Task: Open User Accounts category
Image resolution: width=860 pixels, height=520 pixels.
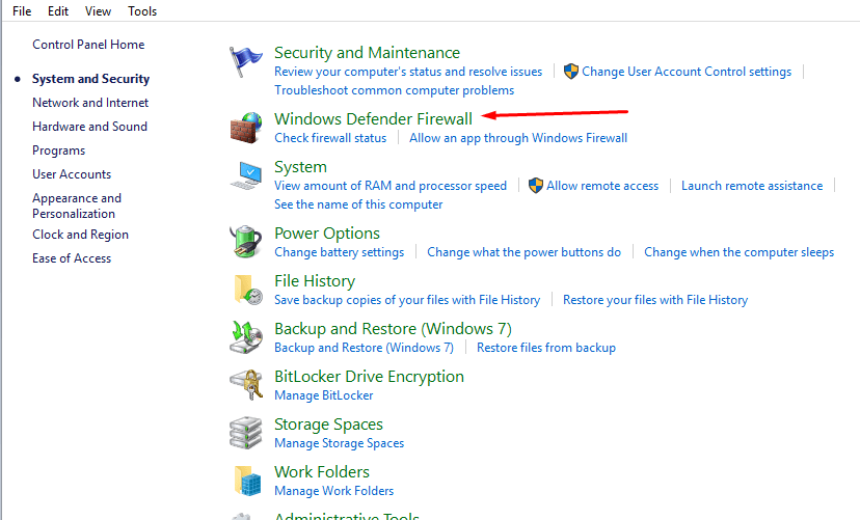Action: click(x=71, y=174)
